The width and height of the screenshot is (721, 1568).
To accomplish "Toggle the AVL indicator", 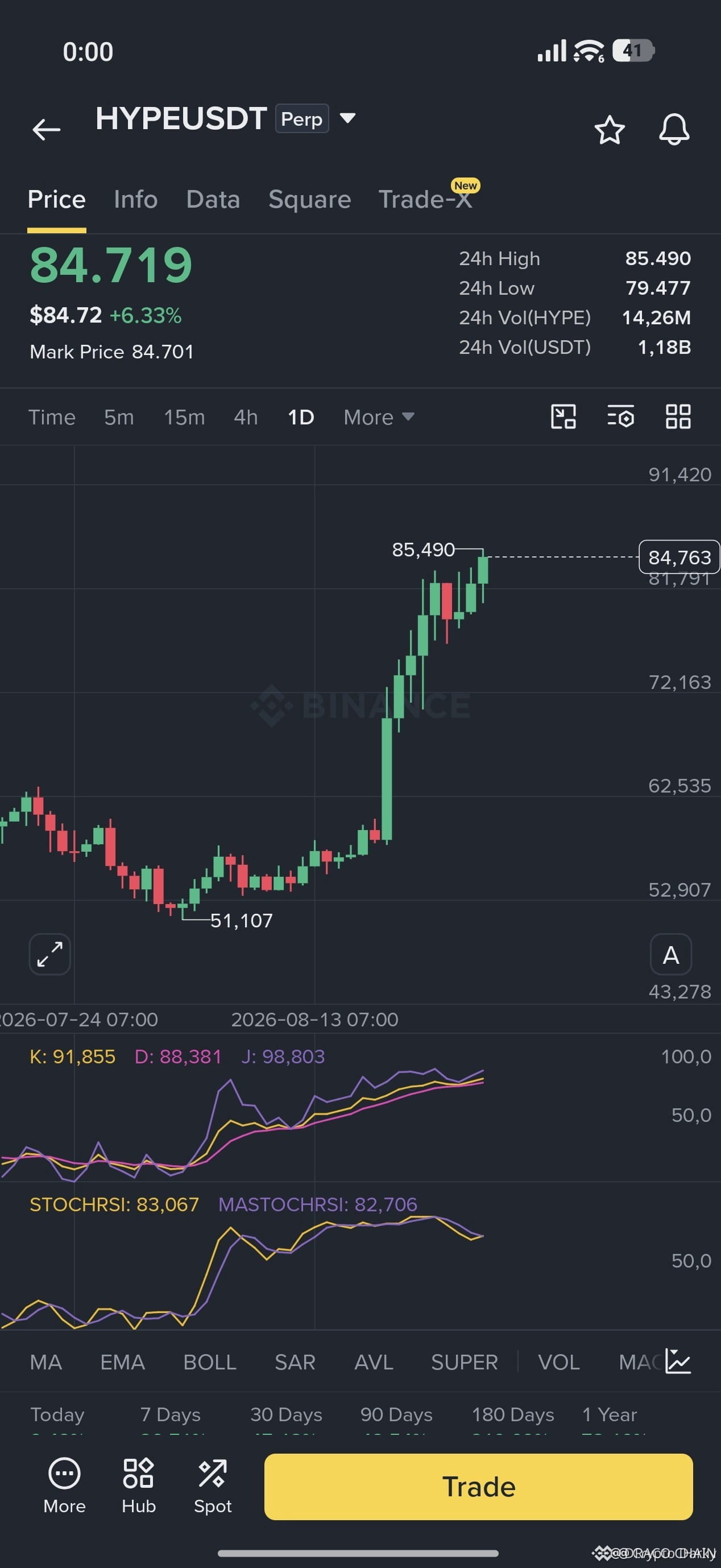I will coord(374,1361).
